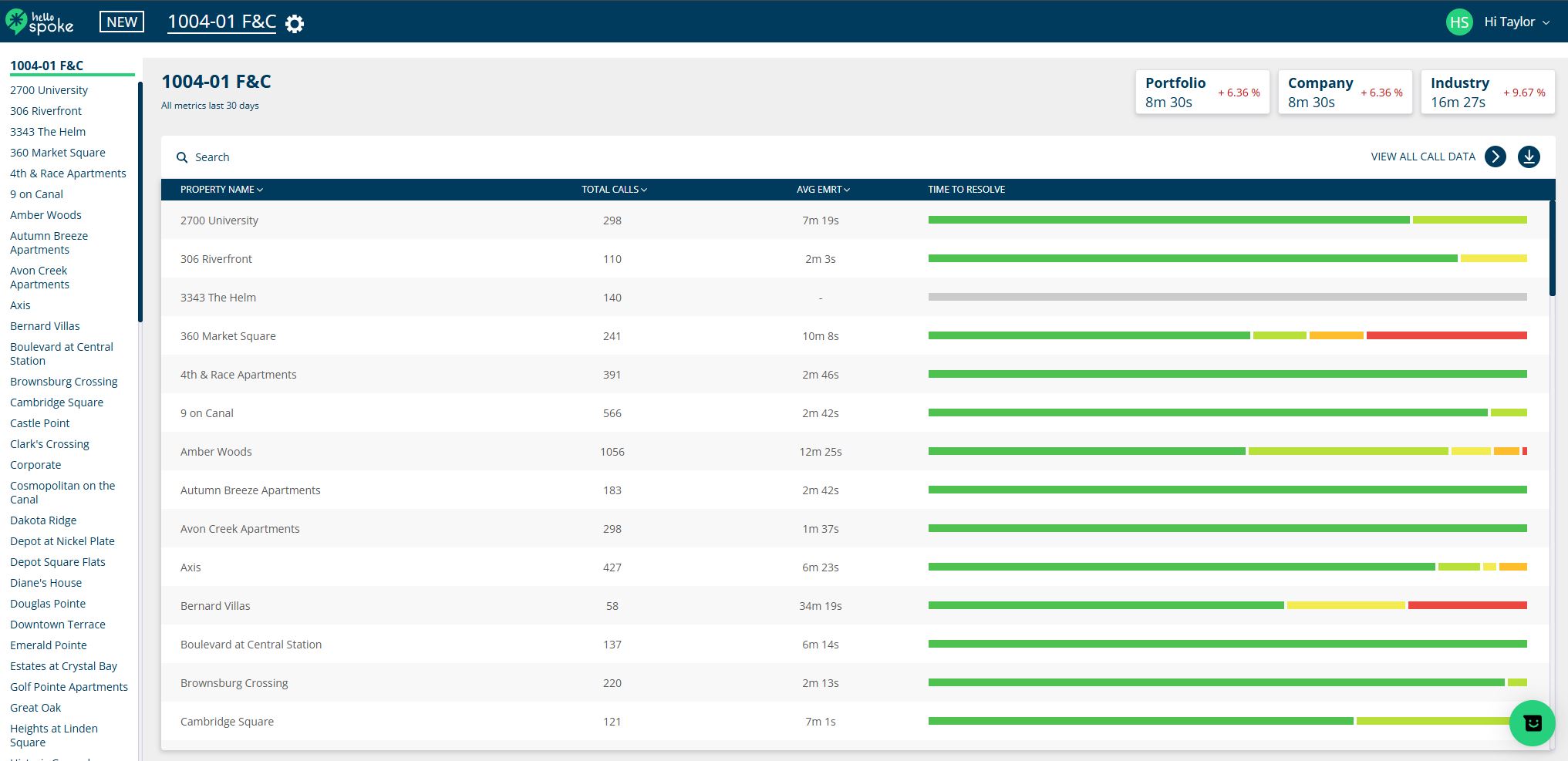Click the Hello Spoke logo
The width and height of the screenshot is (1568, 761).
39,22
